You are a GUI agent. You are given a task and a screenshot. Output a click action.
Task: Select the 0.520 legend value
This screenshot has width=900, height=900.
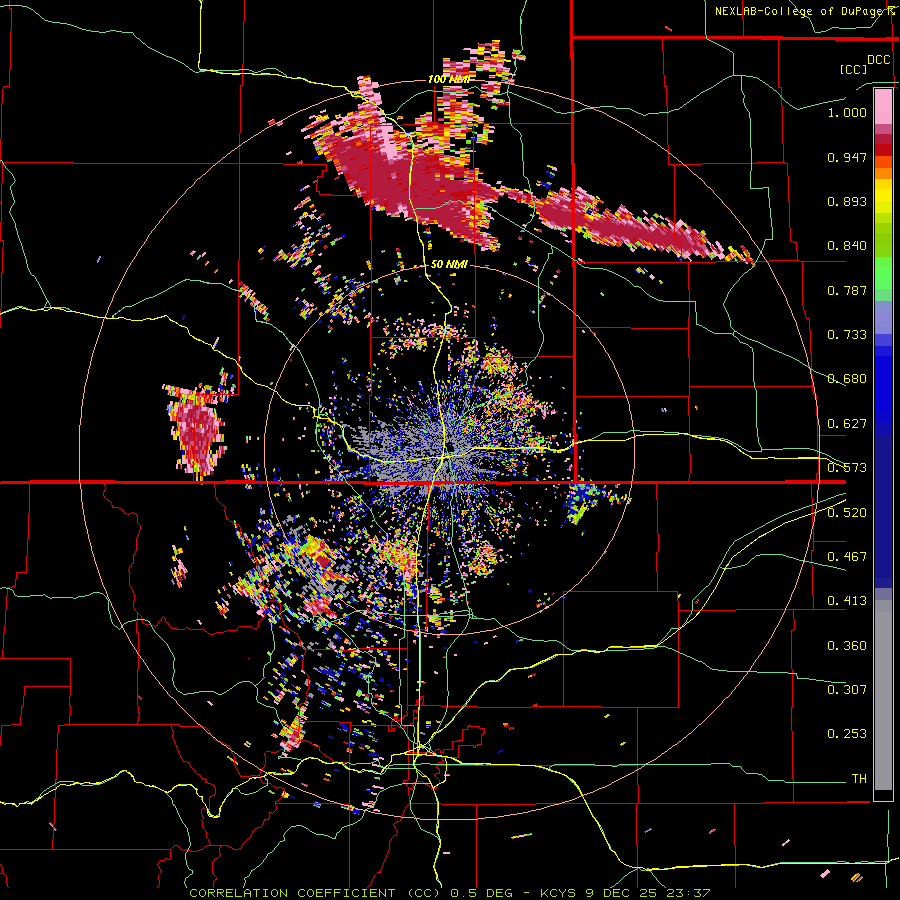tap(847, 513)
